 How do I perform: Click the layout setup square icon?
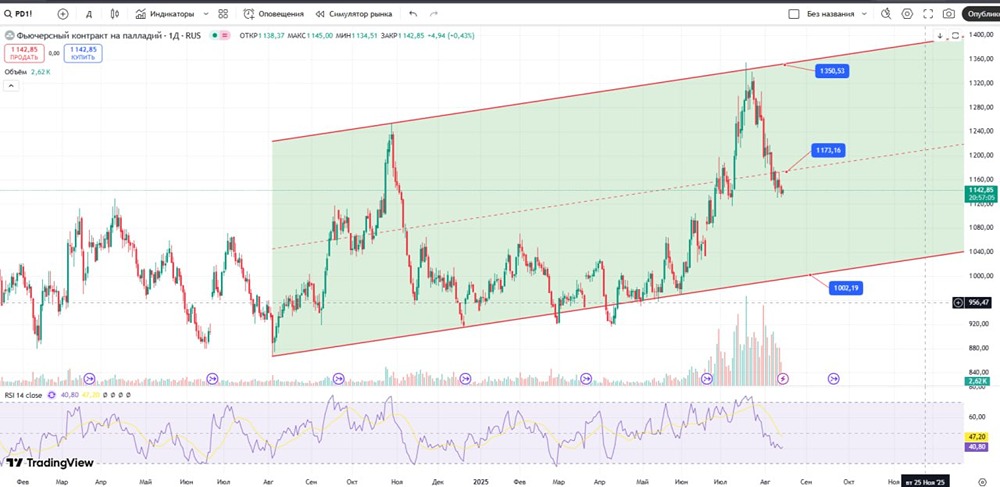click(794, 13)
